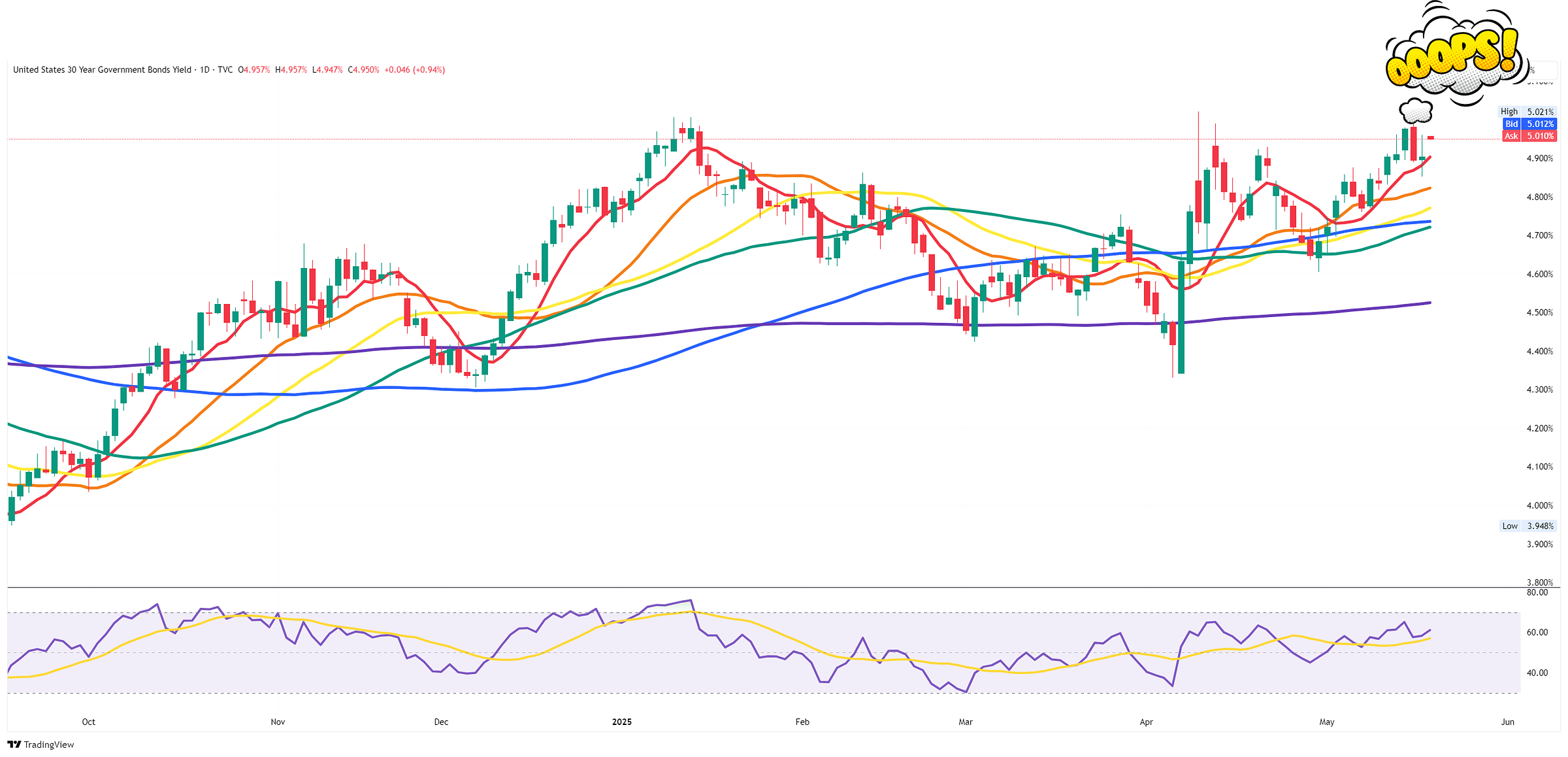The width and height of the screenshot is (1568, 757).
Task: Click the 2025 label on time axis
Action: tap(621, 722)
